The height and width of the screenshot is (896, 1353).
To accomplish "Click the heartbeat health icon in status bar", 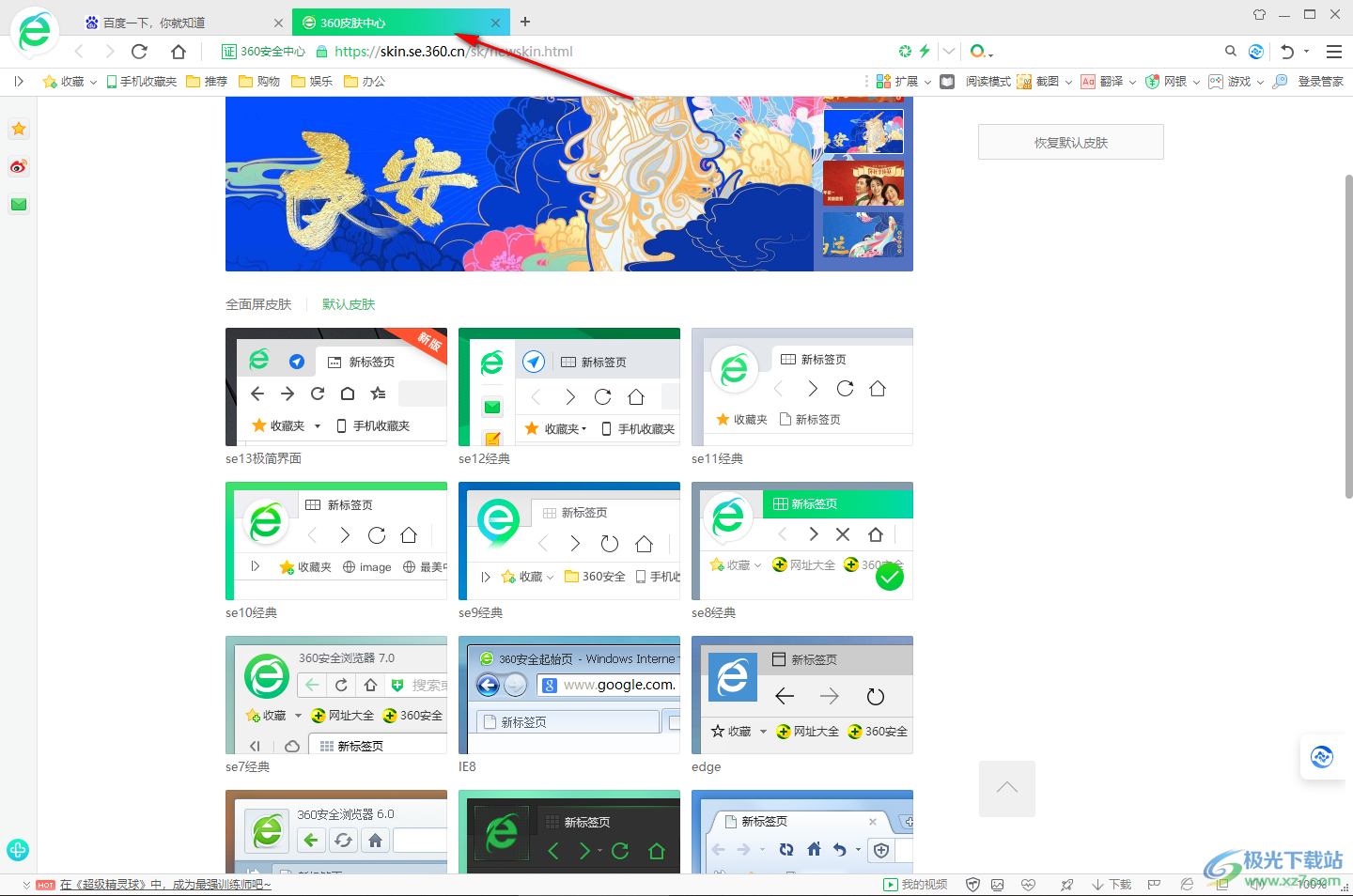I will [1029, 885].
